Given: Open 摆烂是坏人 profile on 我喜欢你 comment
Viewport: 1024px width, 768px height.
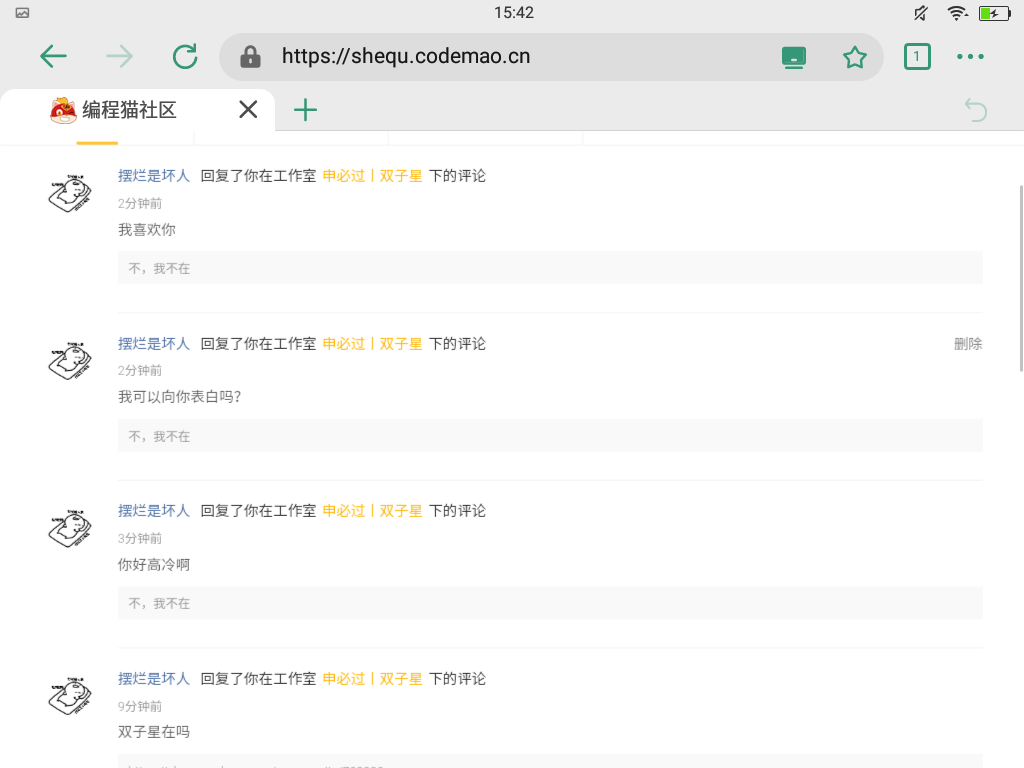Looking at the screenshot, I should point(153,176).
